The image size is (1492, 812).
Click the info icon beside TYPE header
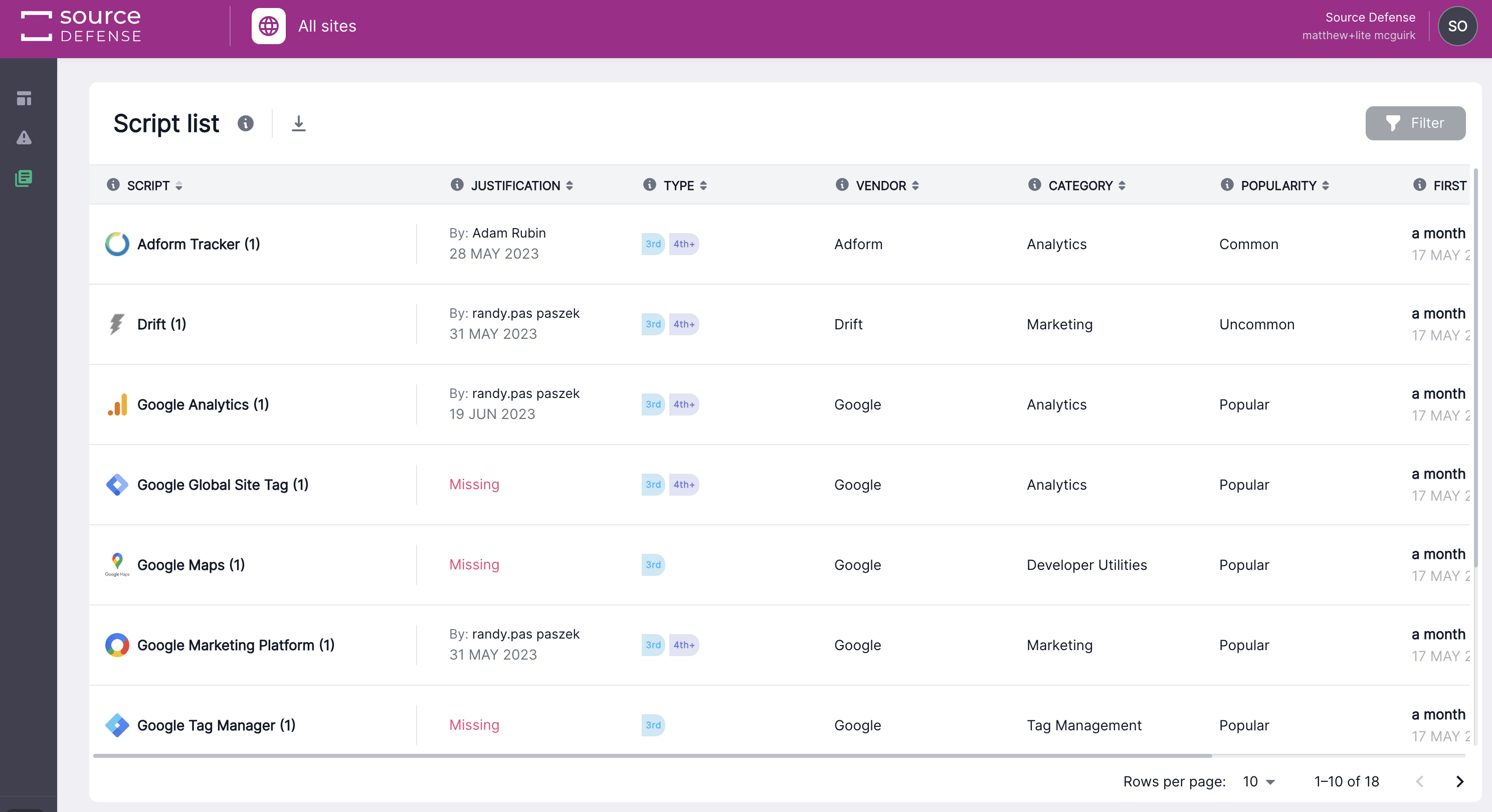click(649, 185)
